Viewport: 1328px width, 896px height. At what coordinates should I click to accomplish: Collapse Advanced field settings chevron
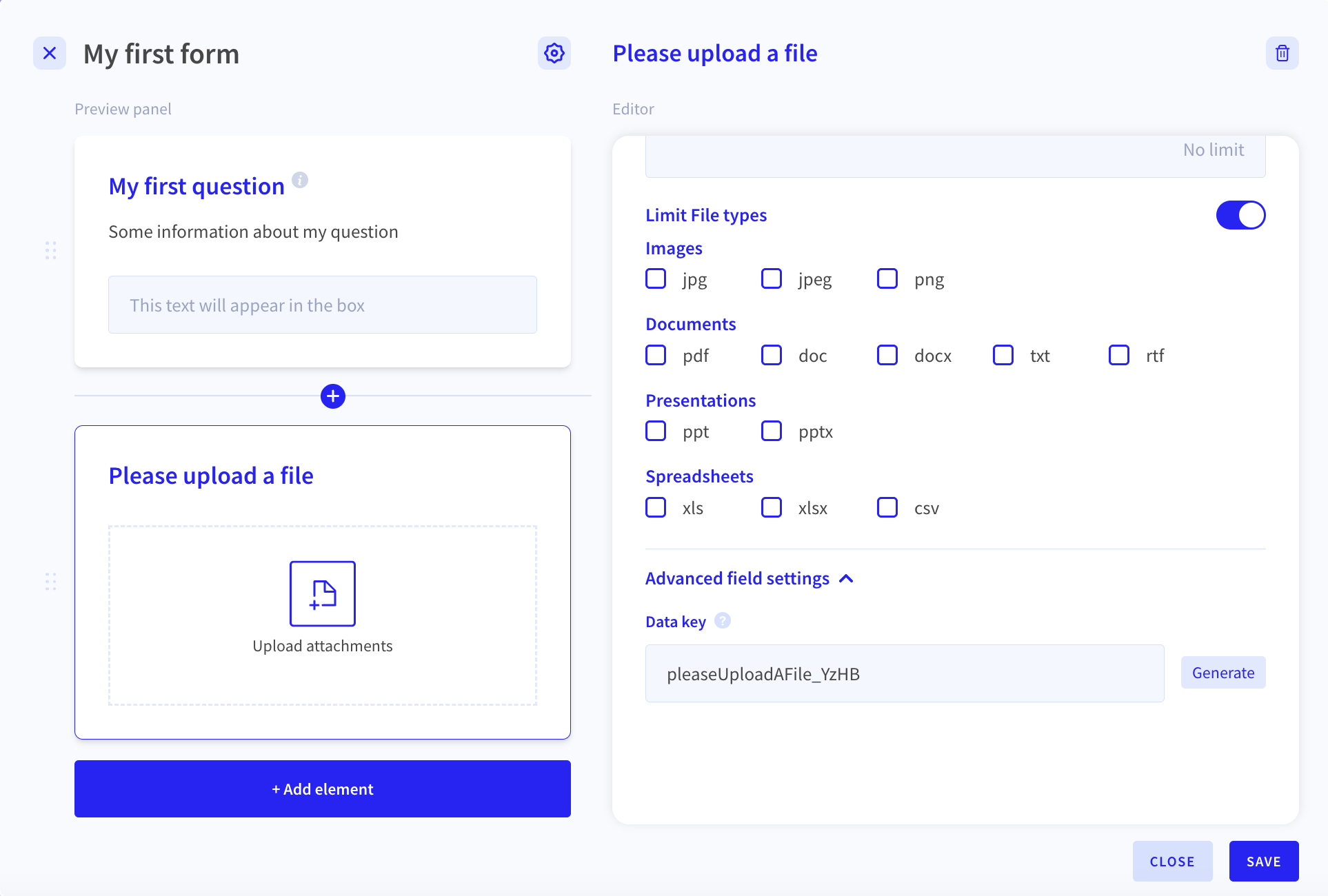[847, 579]
